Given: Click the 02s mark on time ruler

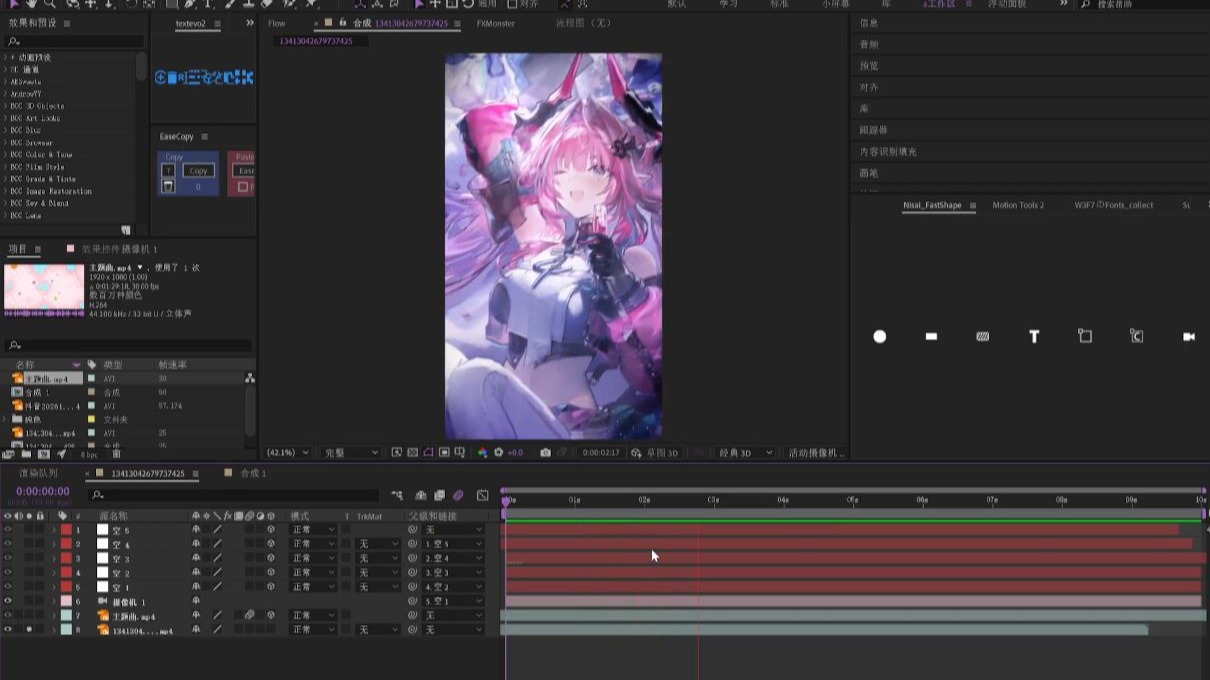Looking at the screenshot, I should pyautogui.click(x=644, y=499).
